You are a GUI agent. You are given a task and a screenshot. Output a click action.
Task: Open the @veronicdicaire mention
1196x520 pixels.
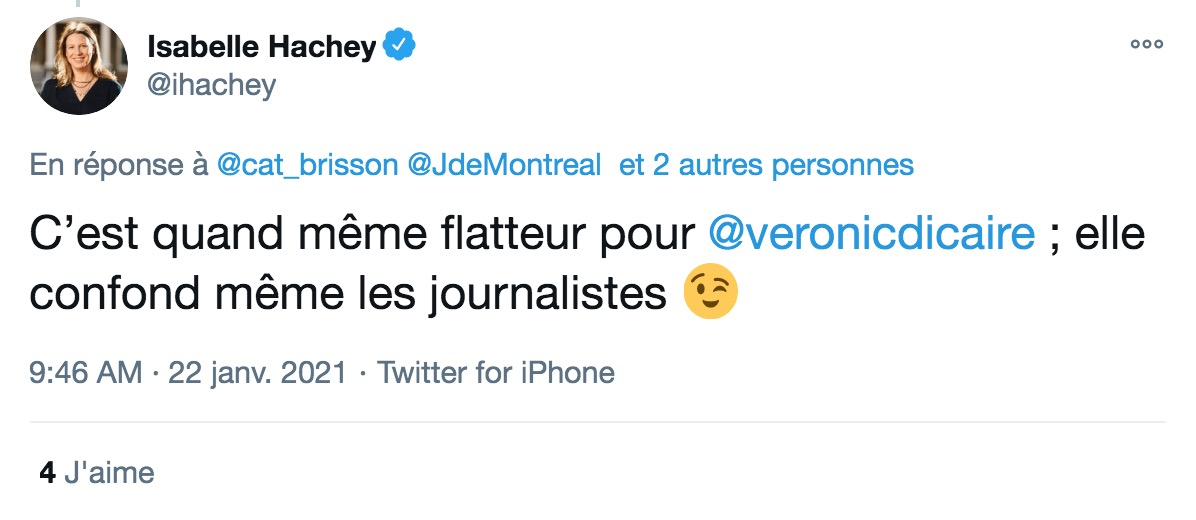[872, 234]
